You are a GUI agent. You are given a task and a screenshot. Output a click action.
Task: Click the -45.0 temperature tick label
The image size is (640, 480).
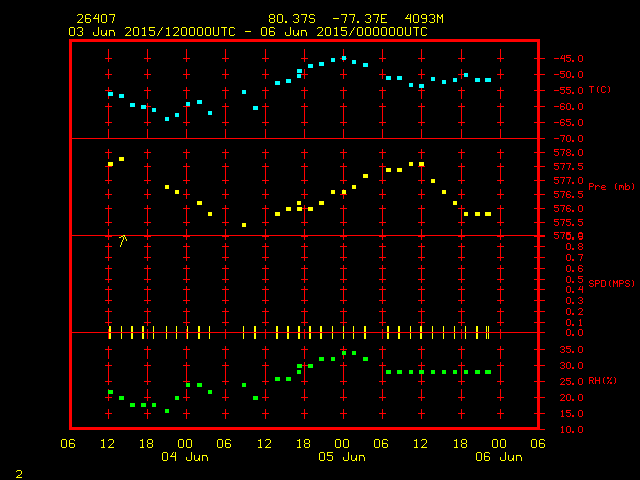coord(569,58)
